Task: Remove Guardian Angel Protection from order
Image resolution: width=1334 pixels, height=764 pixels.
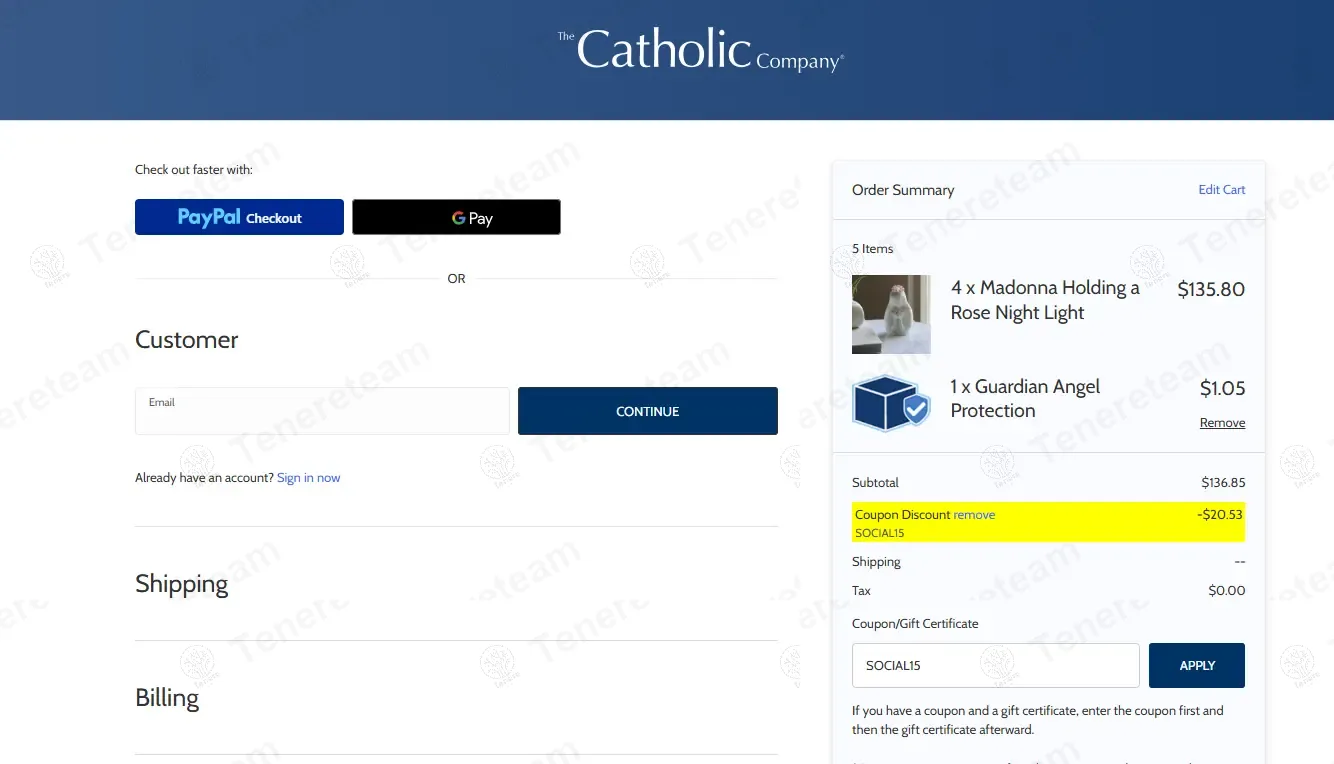Action: click(1222, 423)
